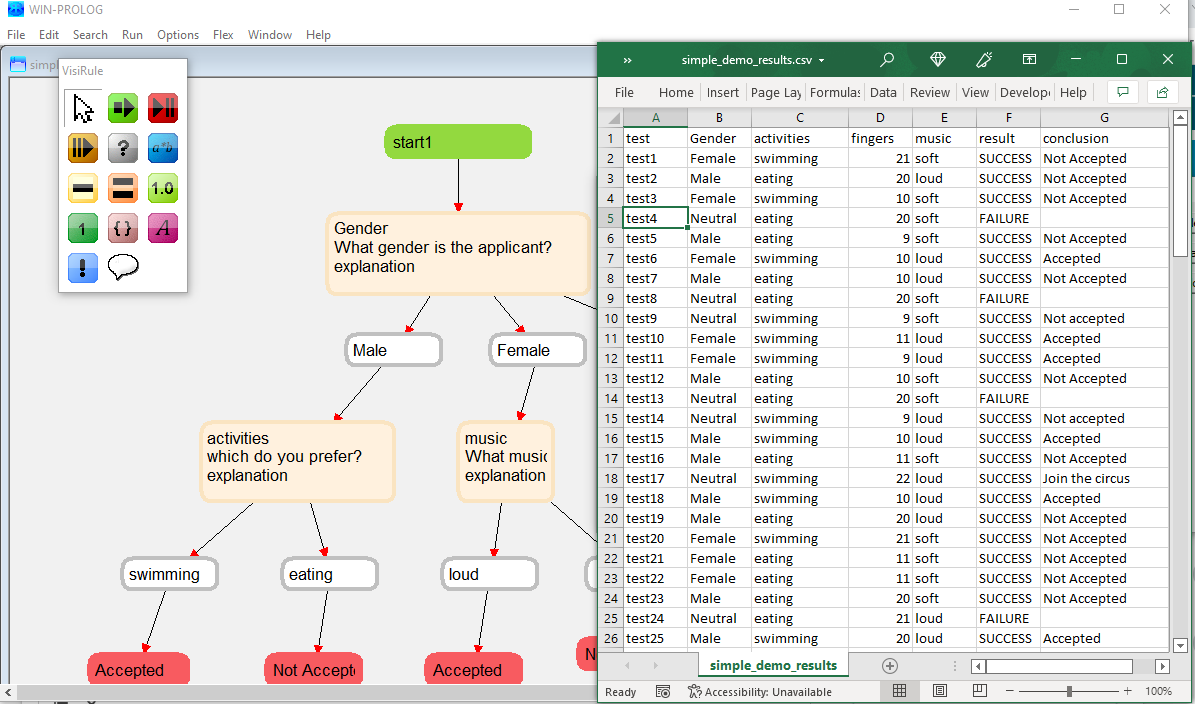1195x704 pixels.
Task: Select the loud answer node
Action: pyautogui.click(x=489, y=574)
